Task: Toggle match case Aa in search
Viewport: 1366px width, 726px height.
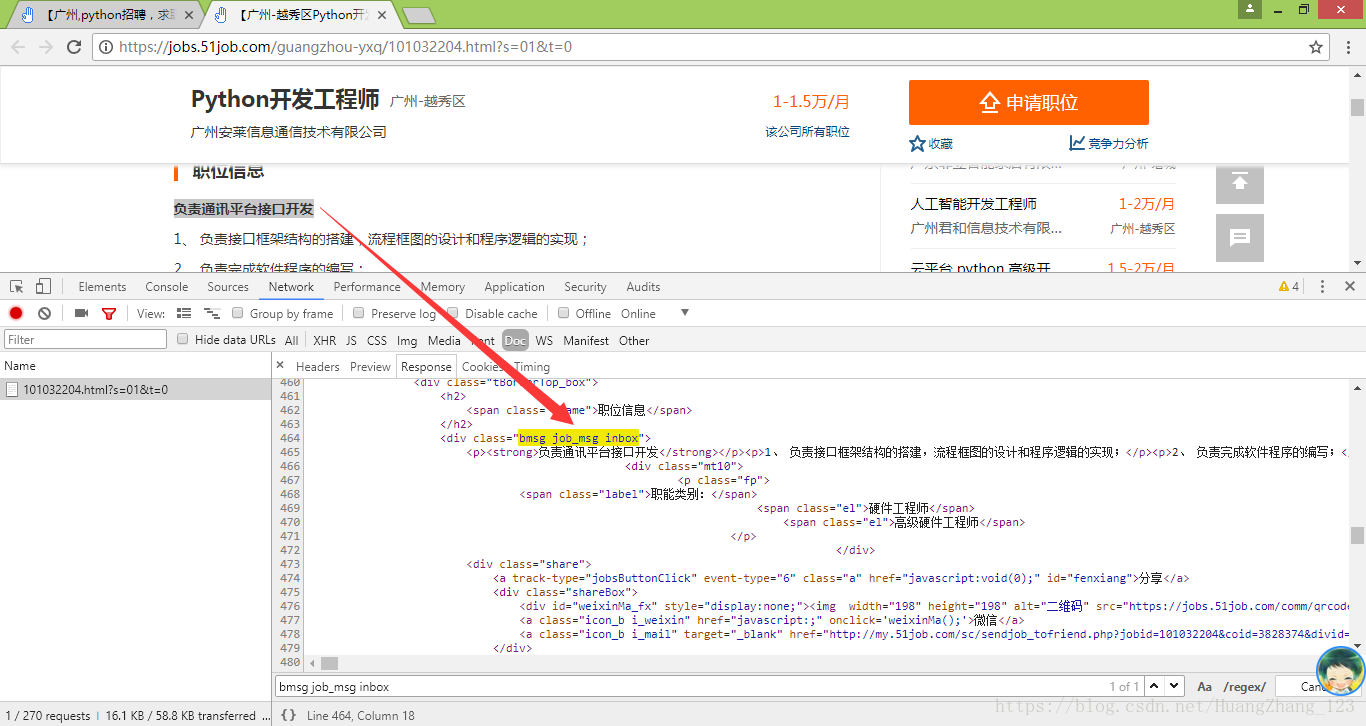Action: pos(1205,687)
